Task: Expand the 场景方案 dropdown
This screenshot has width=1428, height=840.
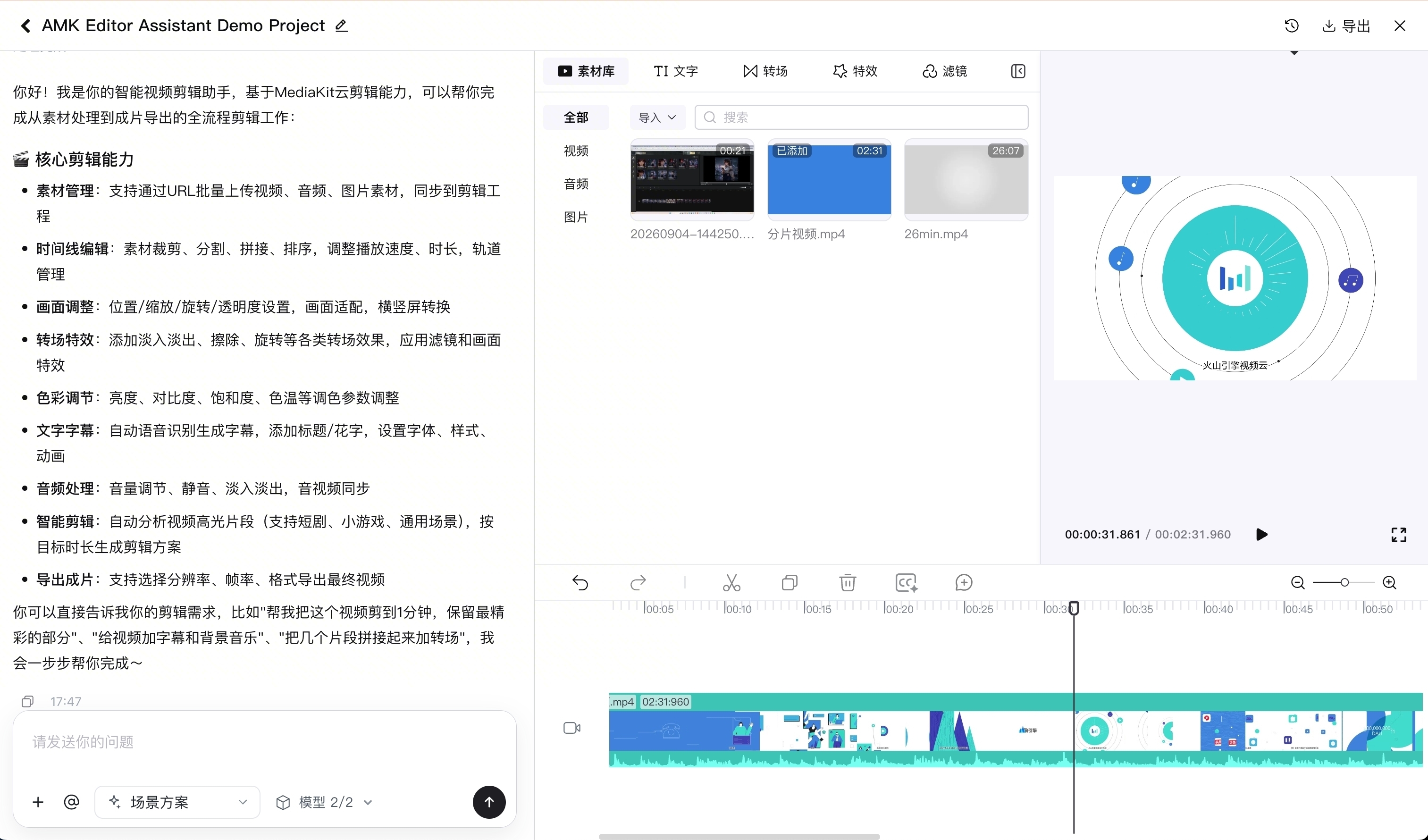Action: 177,802
